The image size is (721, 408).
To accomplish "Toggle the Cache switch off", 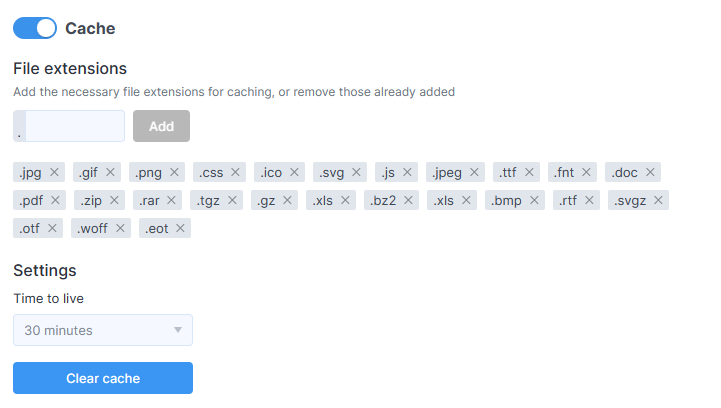I will tap(35, 28).
